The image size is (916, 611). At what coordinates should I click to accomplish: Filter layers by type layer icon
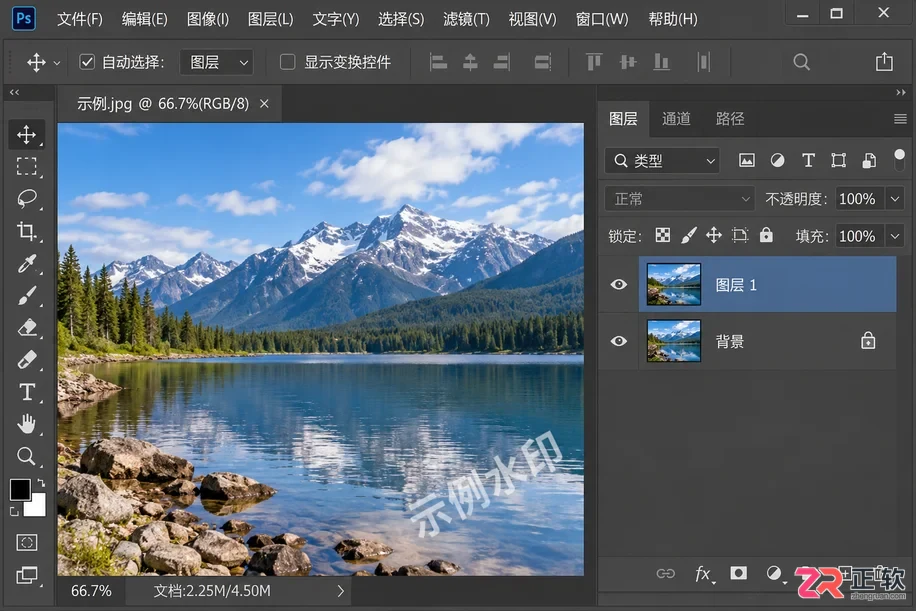[808, 160]
